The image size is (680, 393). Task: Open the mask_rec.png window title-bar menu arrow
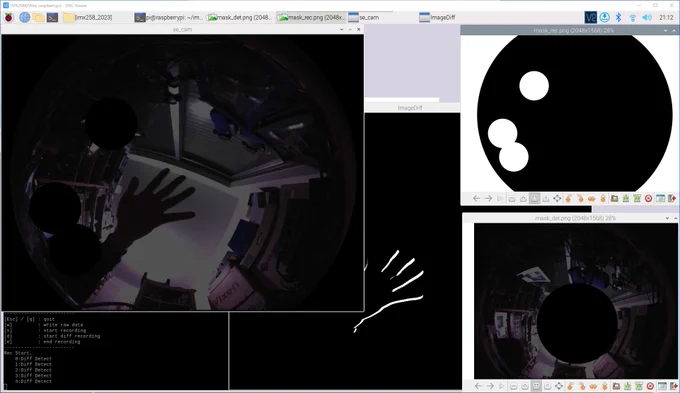pyautogui.click(x=666, y=30)
